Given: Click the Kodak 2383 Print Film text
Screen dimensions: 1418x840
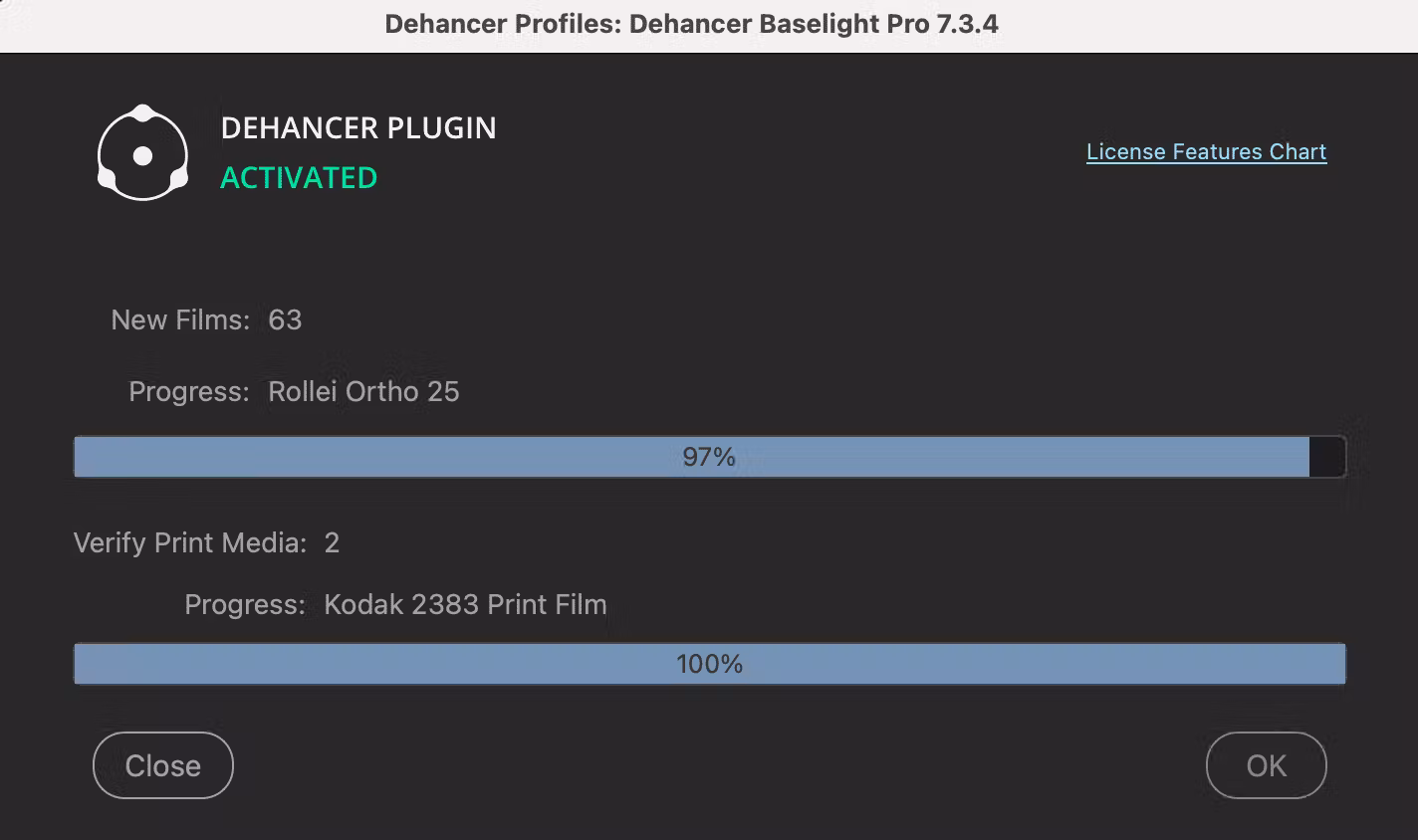Looking at the screenshot, I should pos(465,604).
